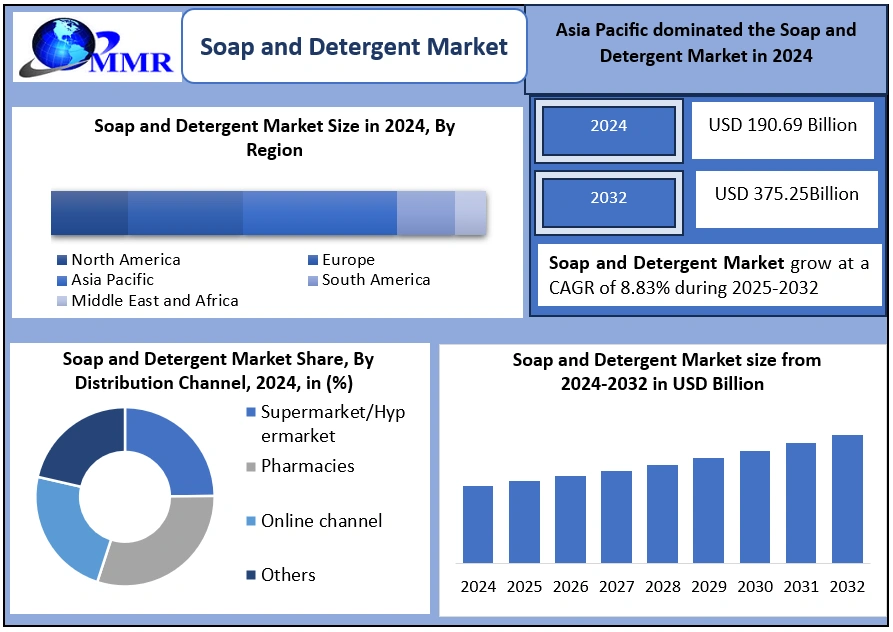
Task: Click the Others legend marker
Action: (250, 576)
